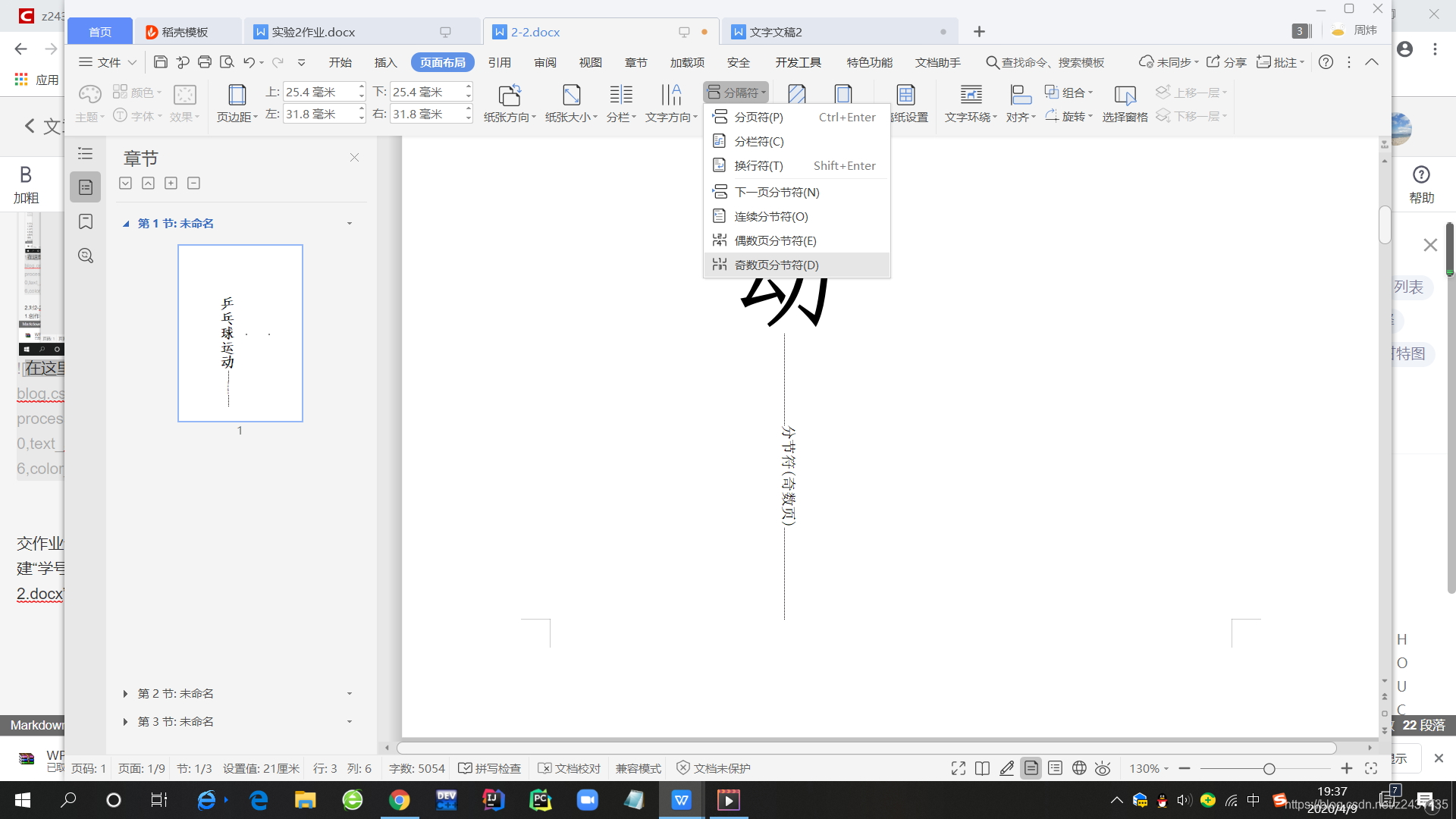The height and width of the screenshot is (819, 1456).
Task: Open File Explorer from the taskbar
Action: pos(306,800)
